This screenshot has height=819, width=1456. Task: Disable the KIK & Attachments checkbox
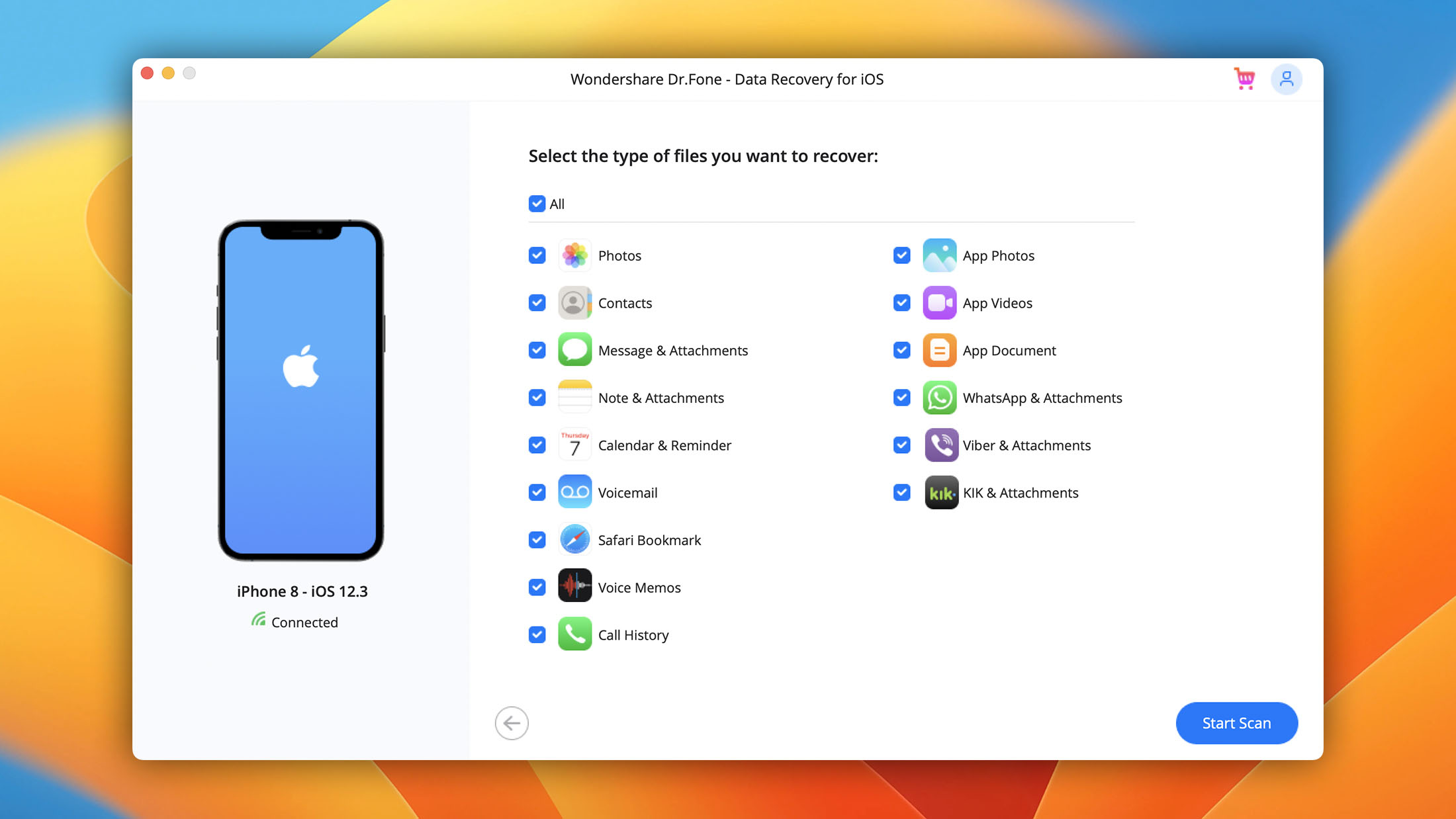click(x=901, y=492)
